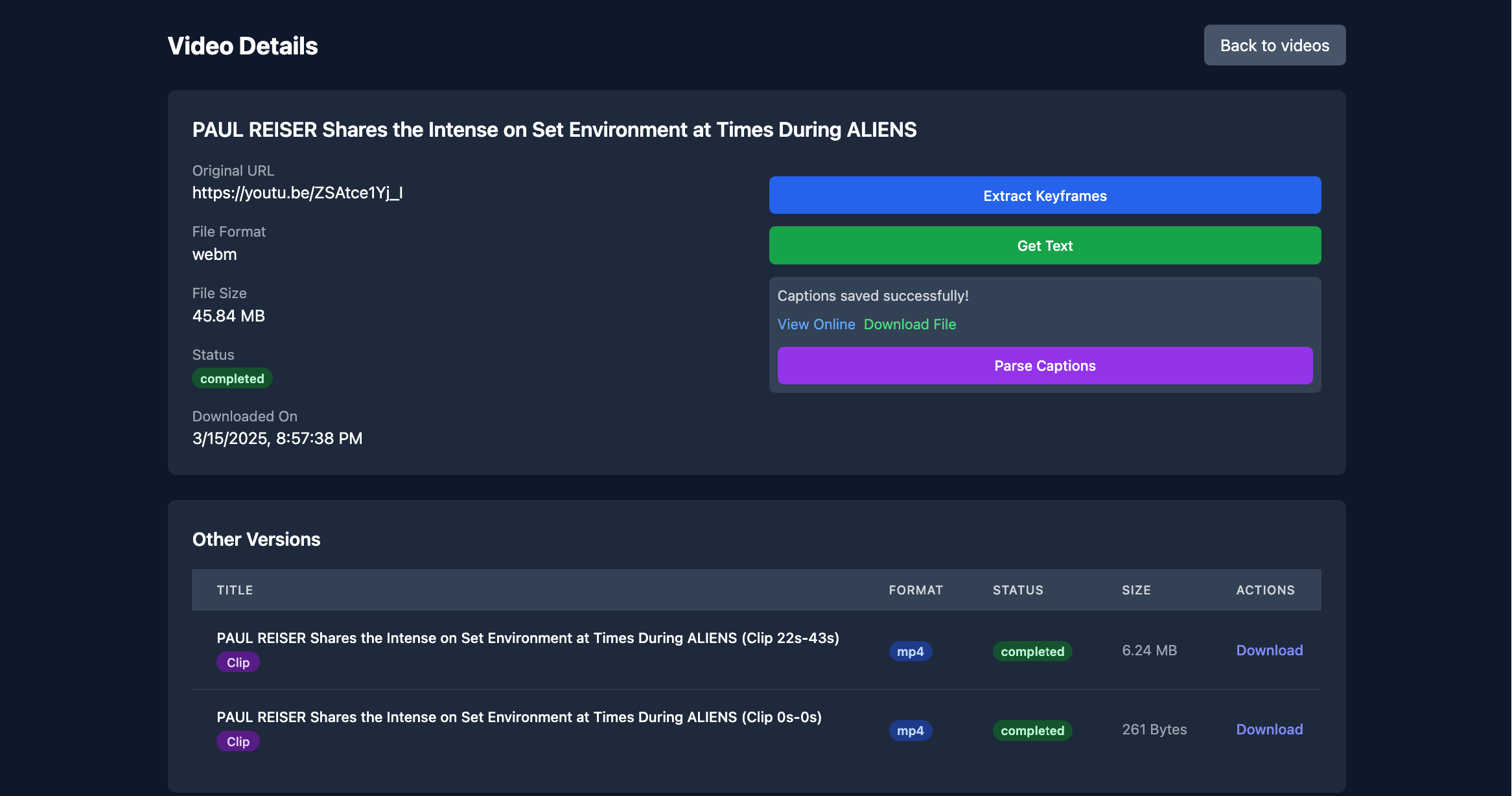This screenshot has height=796, width=1512.
Task: Click the video title heading PAUL REISER Shares
Action: pyautogui.click(x=554, y=130)
